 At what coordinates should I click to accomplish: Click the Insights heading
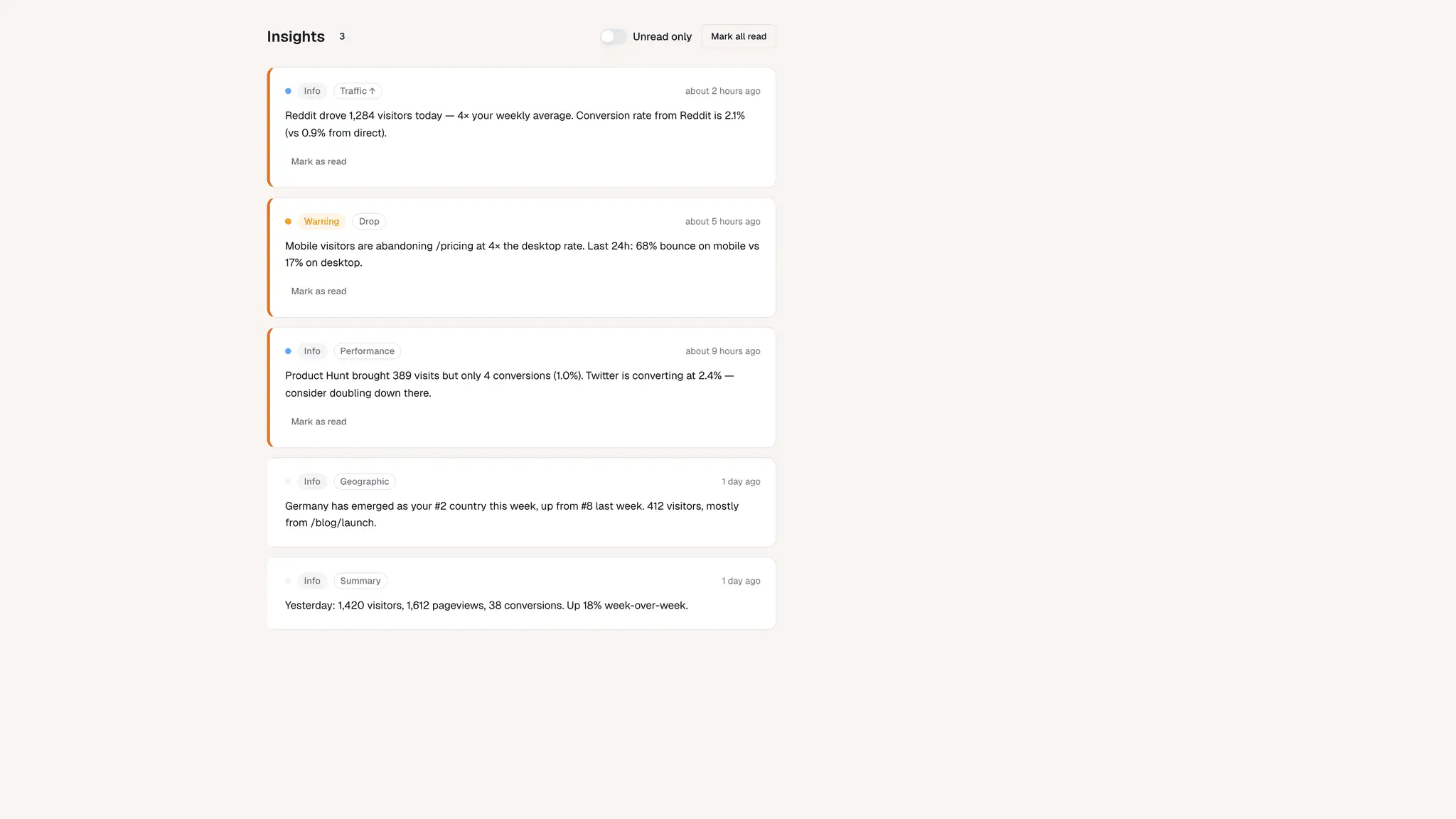296,36
